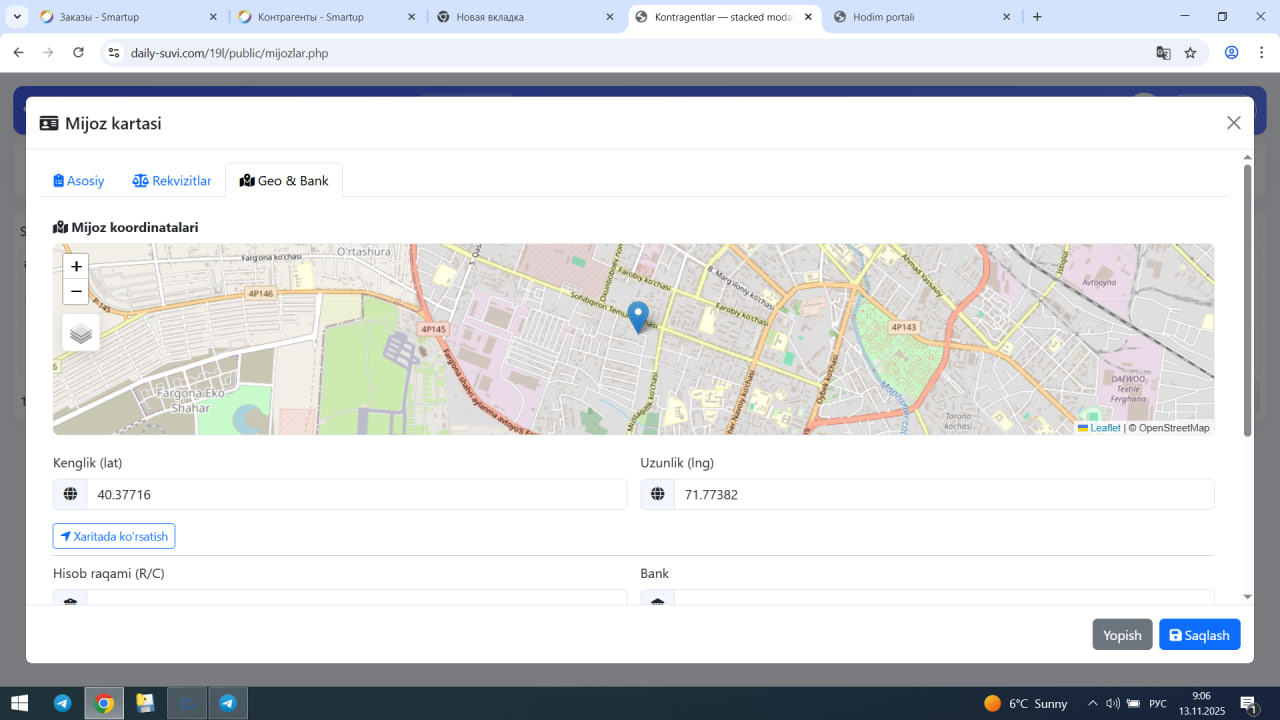Save with the Saqlash button
Screen dimensions: 1280x720
pos(1199,635)
